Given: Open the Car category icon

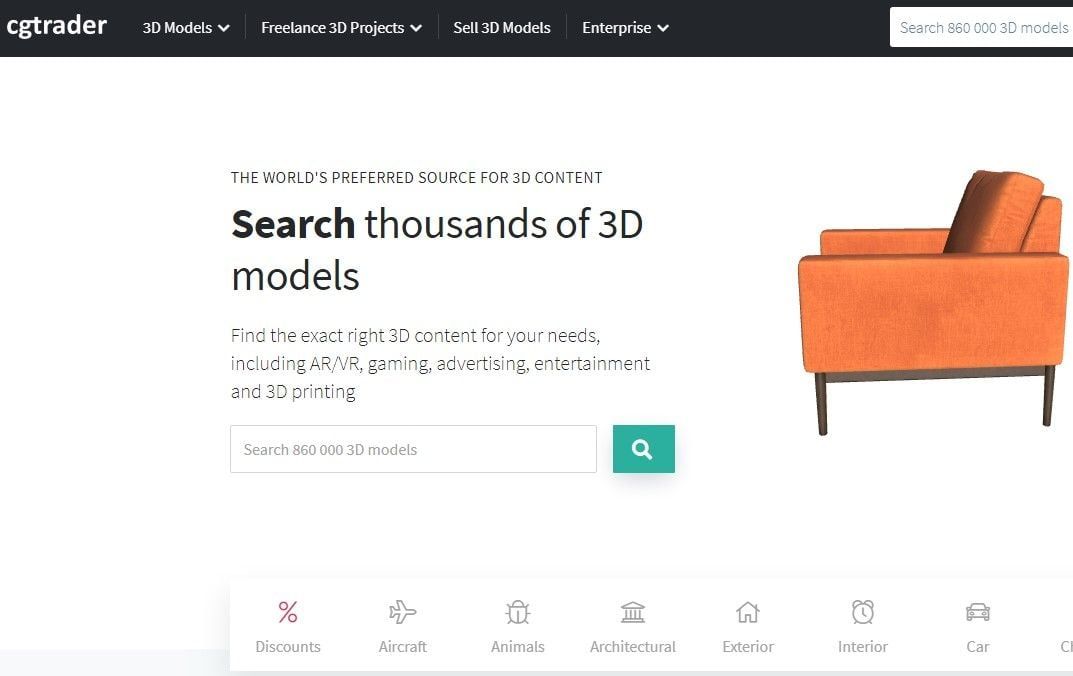Looking at the screenshot, I should (x=978, y=612).
